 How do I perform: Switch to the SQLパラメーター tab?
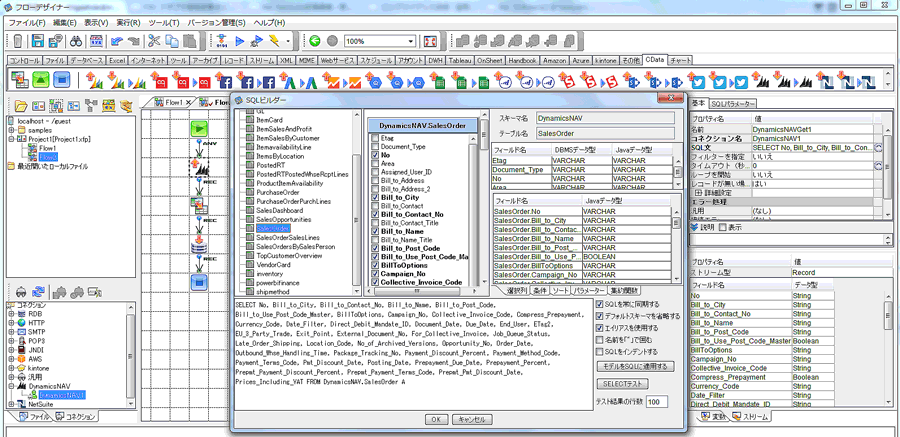pyautogui.click(x=733, y=104)
